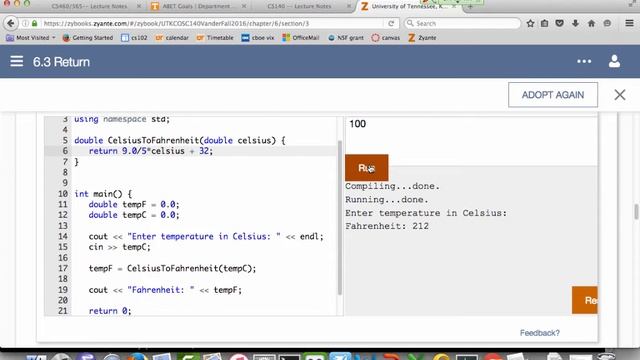Click the Pocket save icon
This screenshot has height=360, width=640.
point(560,23)
